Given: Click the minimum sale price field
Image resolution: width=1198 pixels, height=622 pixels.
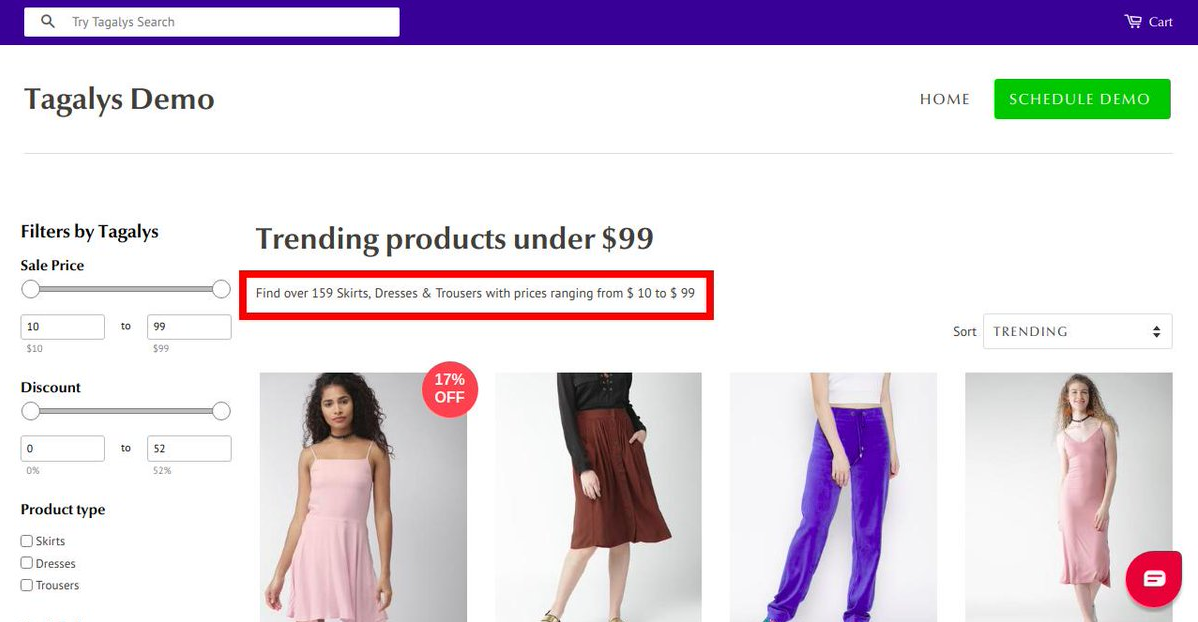Looking at the screenshot, I should point(63,327).
